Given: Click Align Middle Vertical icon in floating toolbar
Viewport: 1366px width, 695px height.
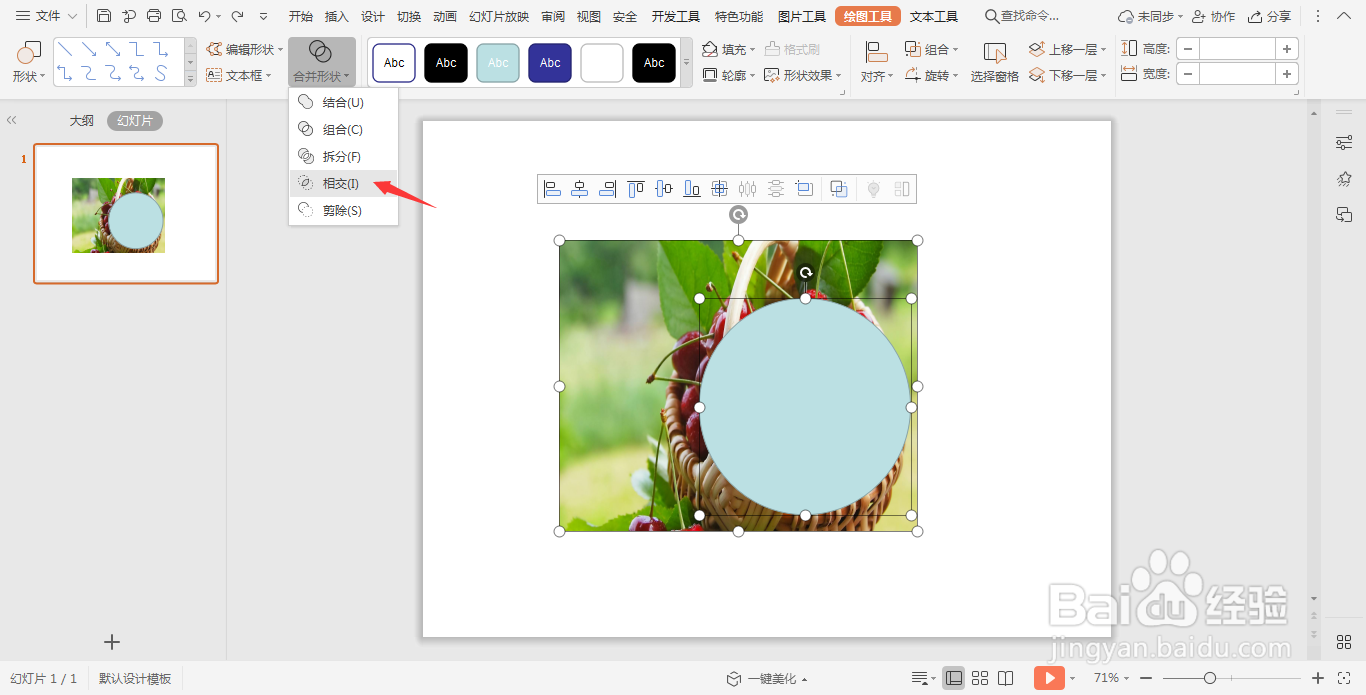Looking at the screenshot, I should [x=663, y=189].
